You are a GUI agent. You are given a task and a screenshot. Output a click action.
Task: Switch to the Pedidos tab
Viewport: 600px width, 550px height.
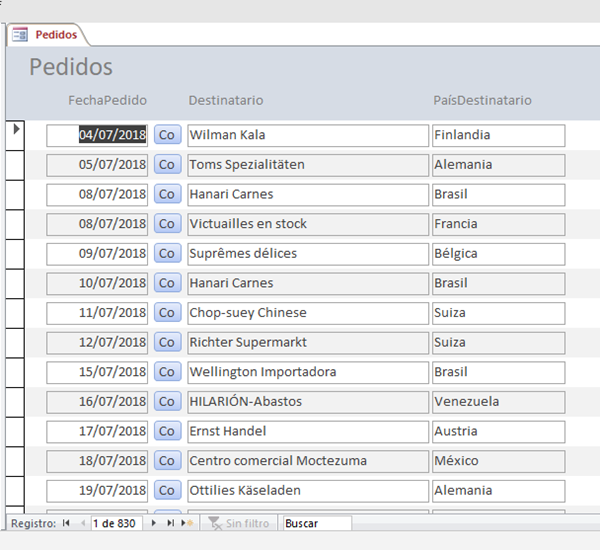coord(56,35)
